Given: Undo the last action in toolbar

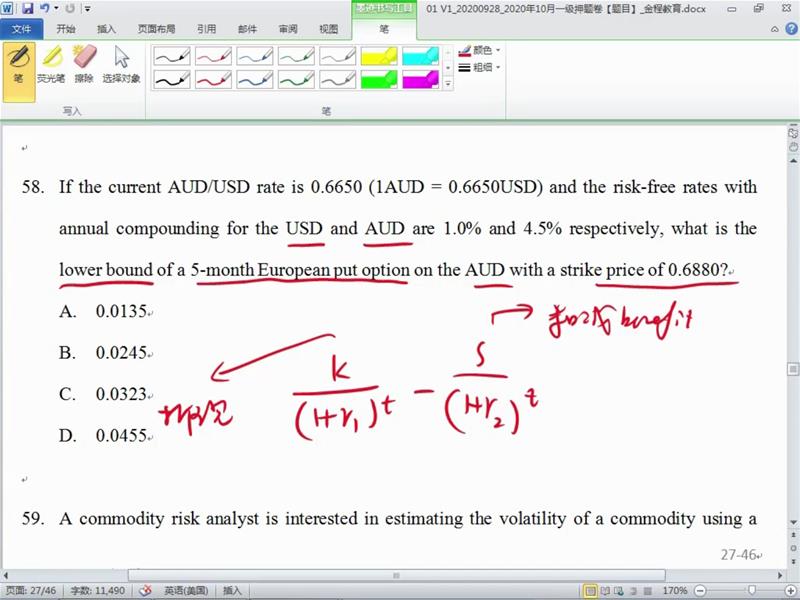Looking at the screenshot, I should click(x=46, y=8).
